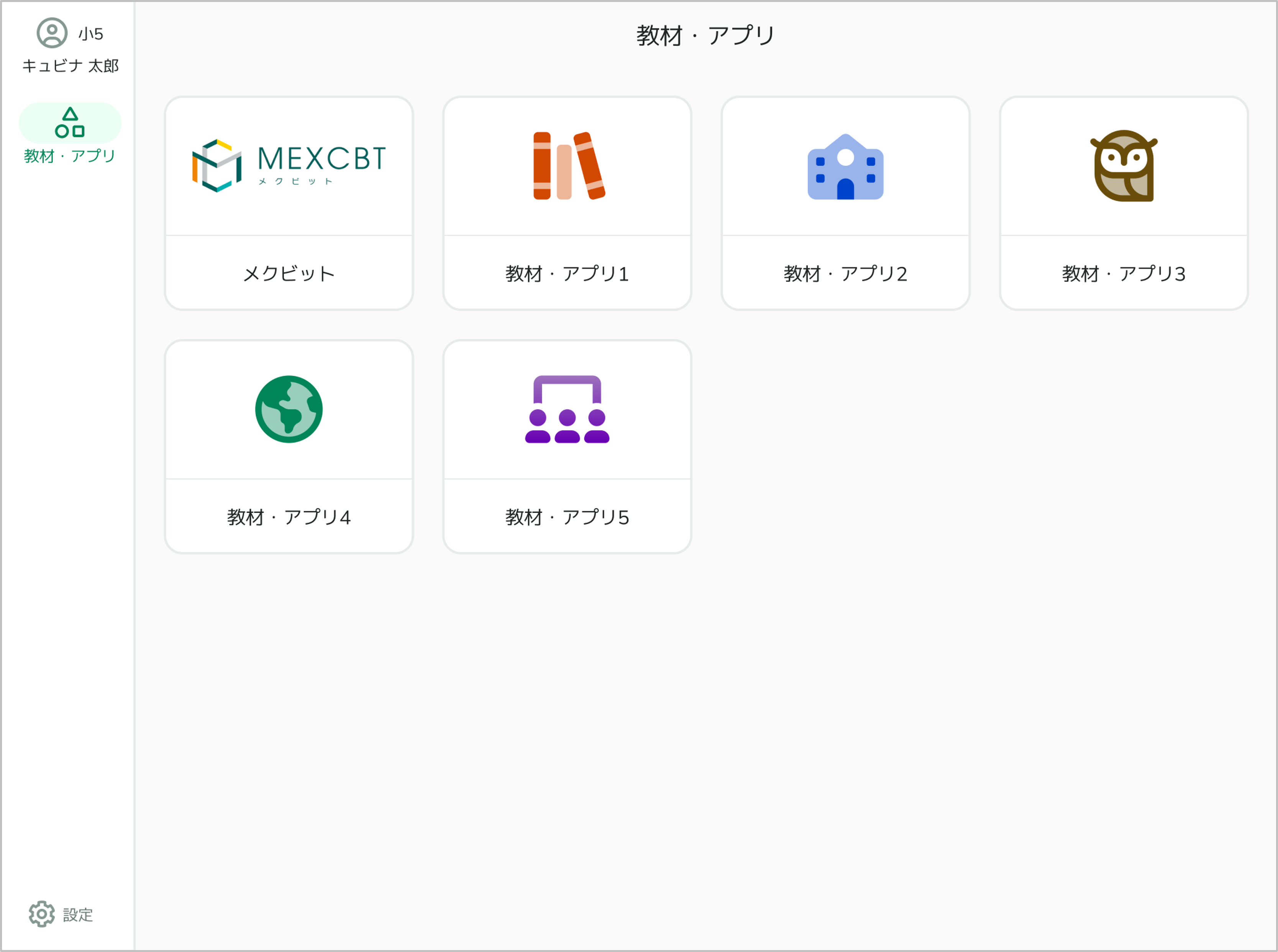Click the purple classroom audience icon
The height and width of the screenshot is (952, 1278).
(567, 409)
